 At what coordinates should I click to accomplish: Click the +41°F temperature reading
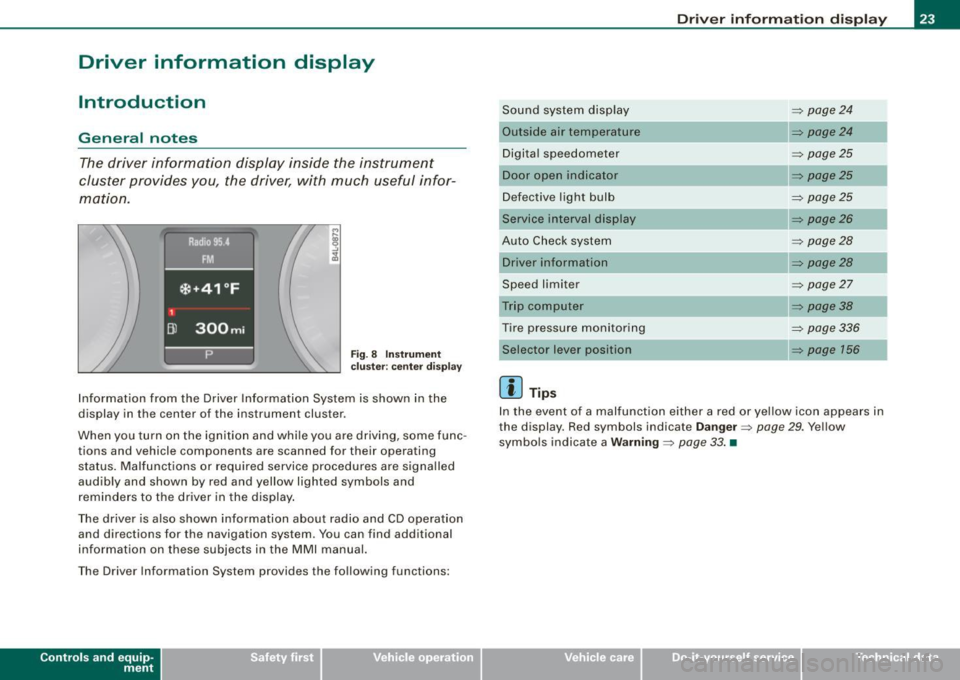coord(215,289)
